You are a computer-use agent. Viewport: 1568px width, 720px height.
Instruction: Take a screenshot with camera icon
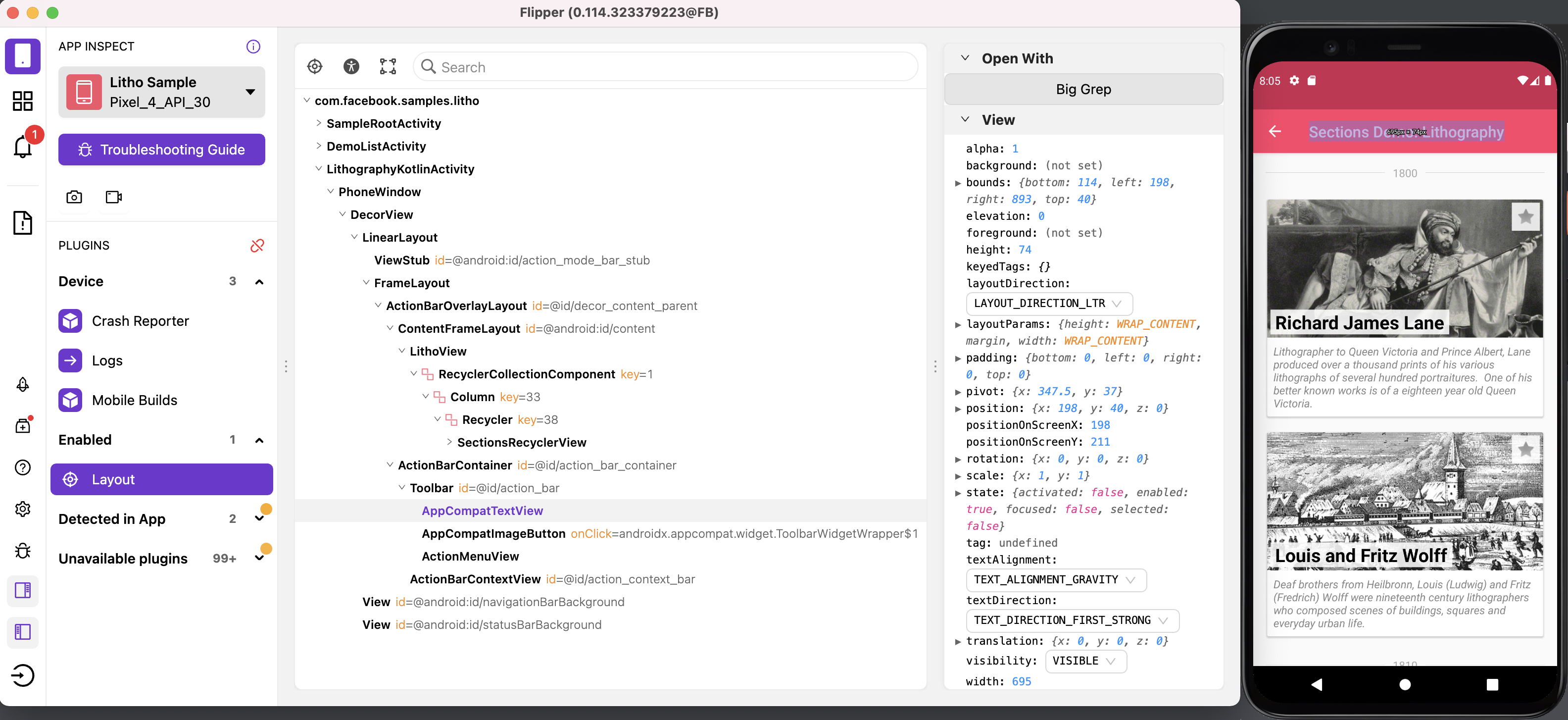[74, 197]
